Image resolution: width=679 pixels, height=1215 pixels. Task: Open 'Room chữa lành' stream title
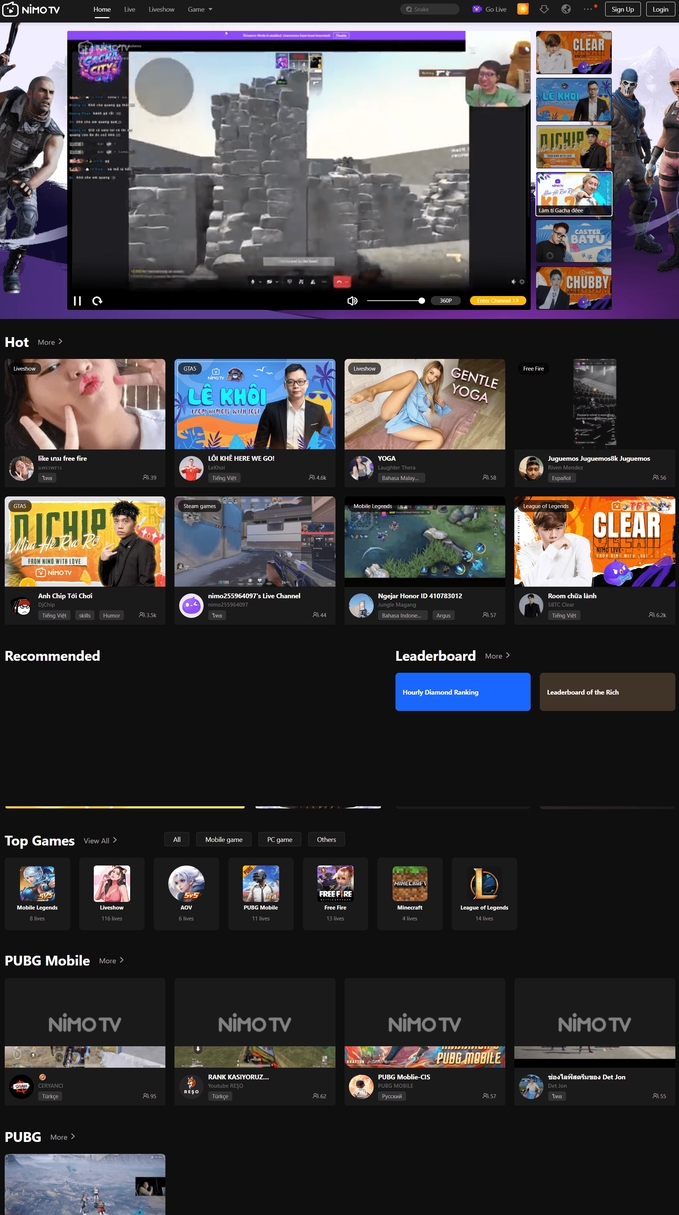click(x=572, y=595)
